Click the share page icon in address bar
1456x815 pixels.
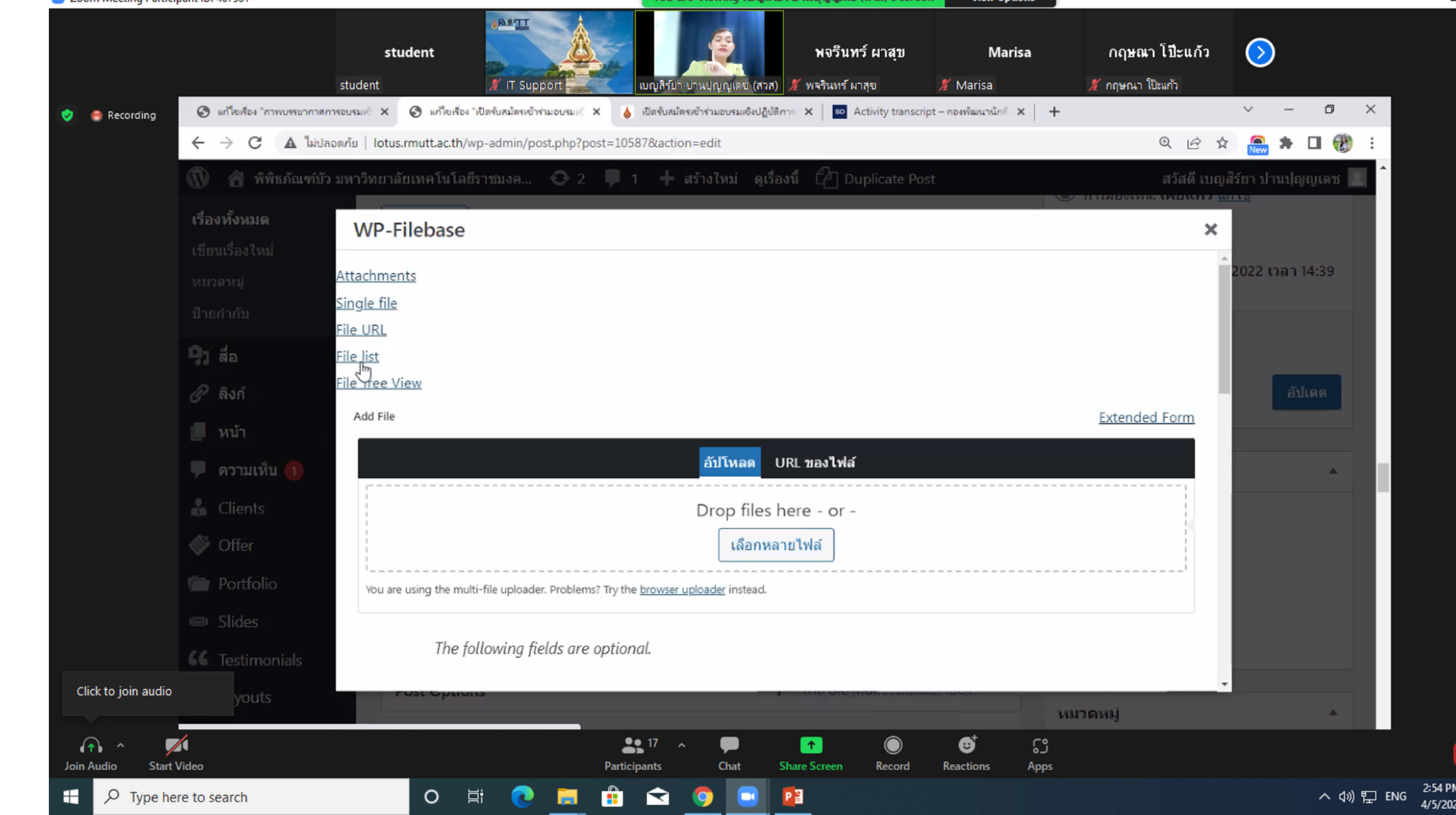(1194, 143)
